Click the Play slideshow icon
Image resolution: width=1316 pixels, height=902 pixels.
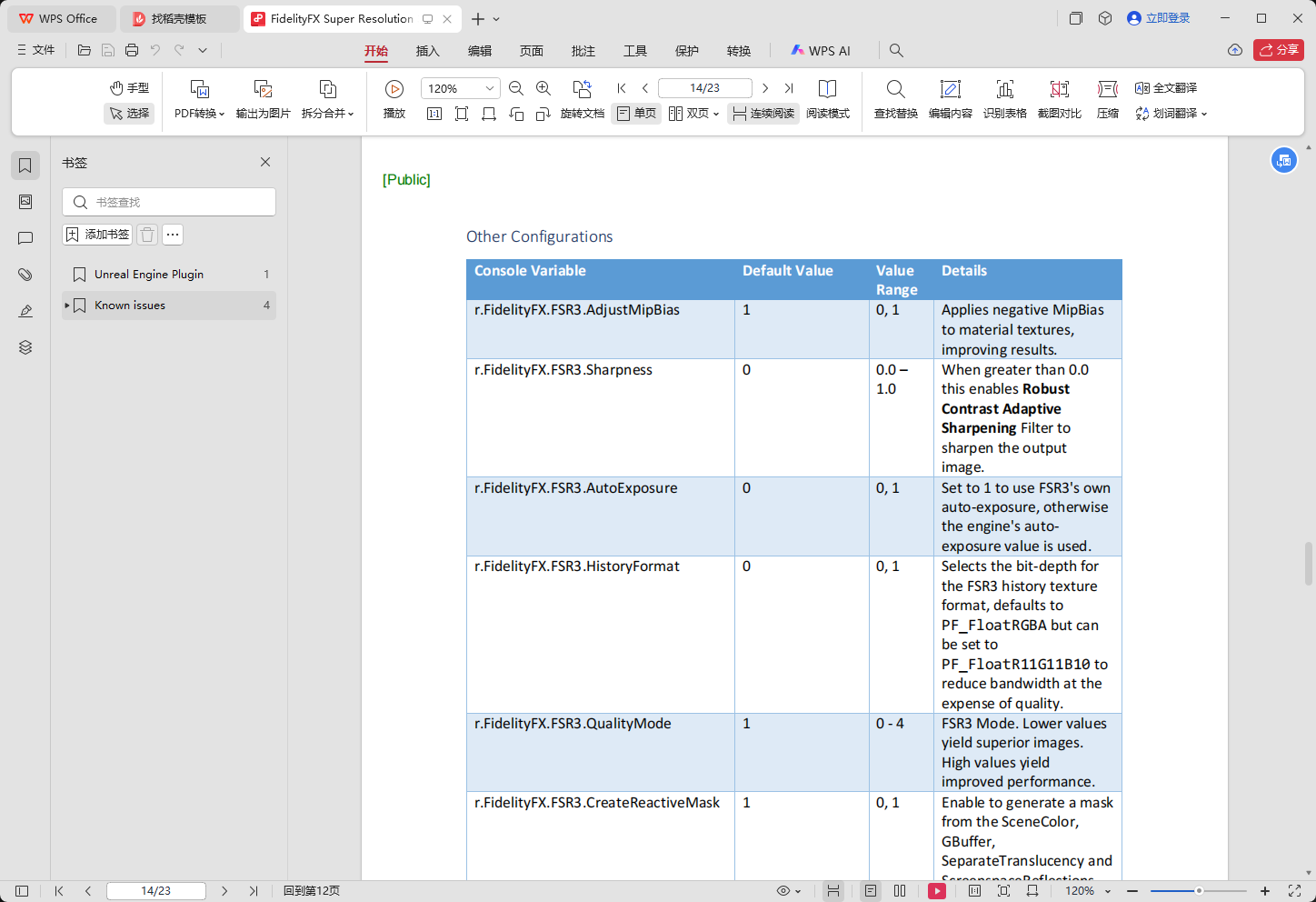click(394, 89)
